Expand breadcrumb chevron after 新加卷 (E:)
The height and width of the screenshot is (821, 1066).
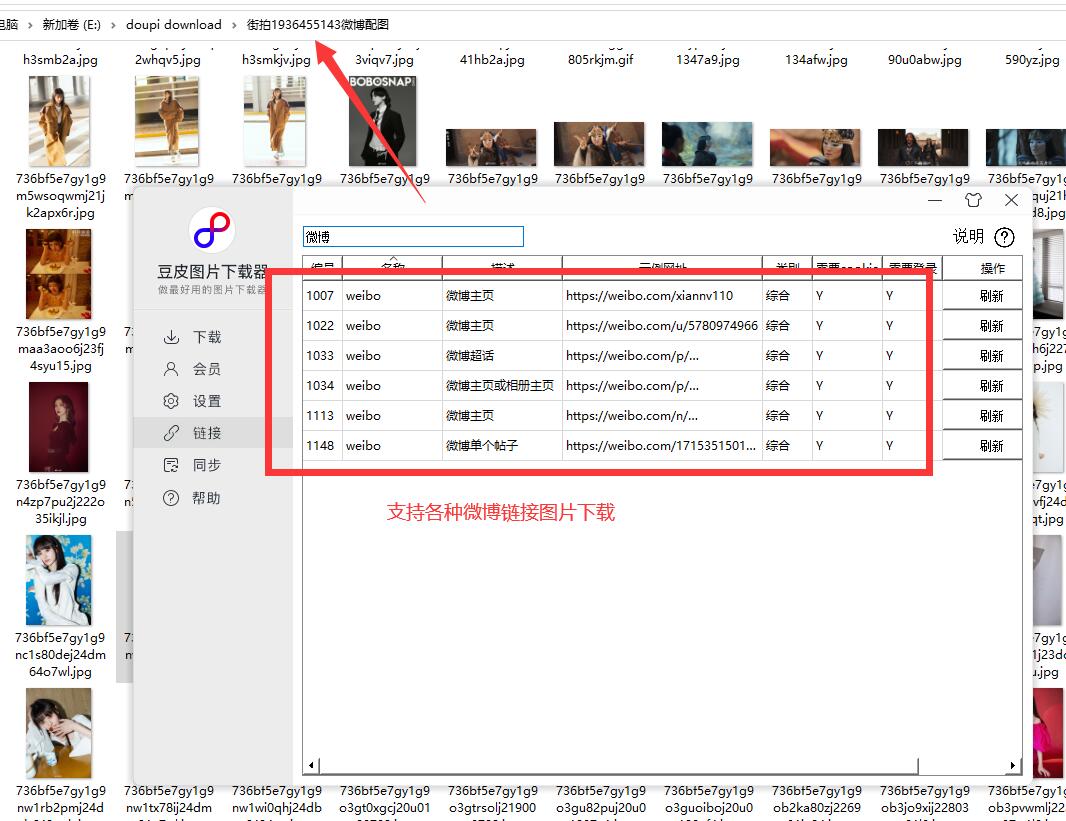tap(113, 25)
